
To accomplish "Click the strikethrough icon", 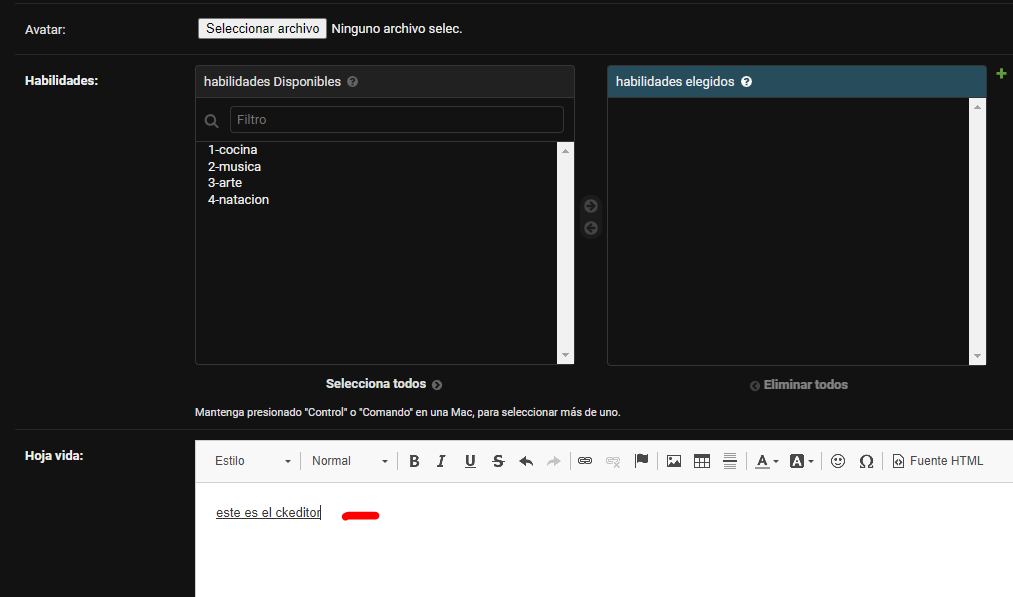I will (498, 461).
